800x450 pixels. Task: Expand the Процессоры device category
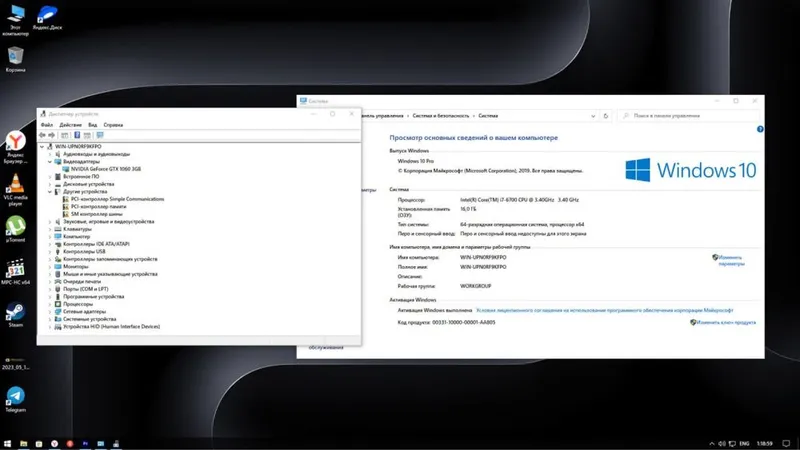[50, 304]
